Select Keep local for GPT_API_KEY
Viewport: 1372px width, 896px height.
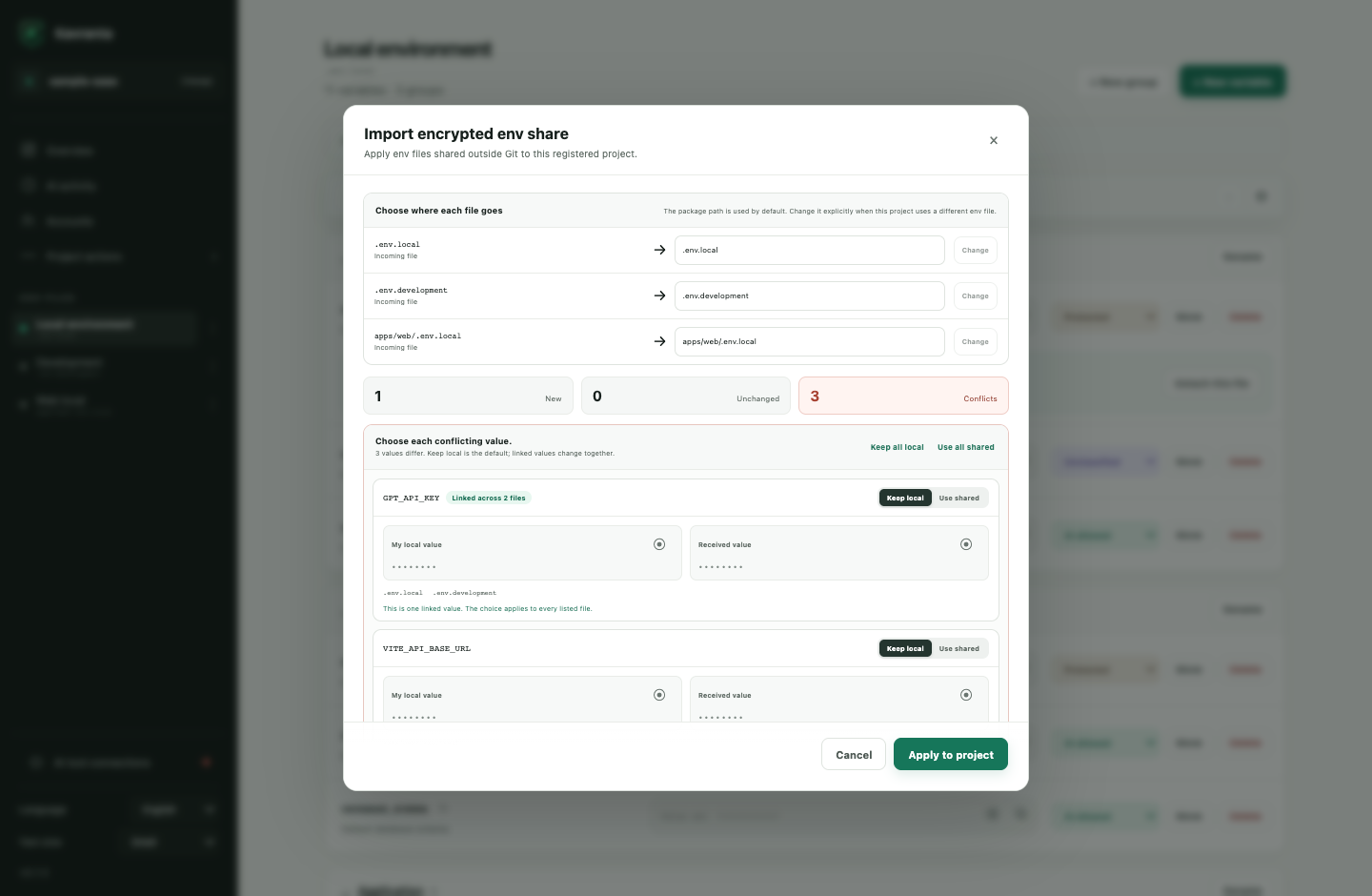coord(905,498)
